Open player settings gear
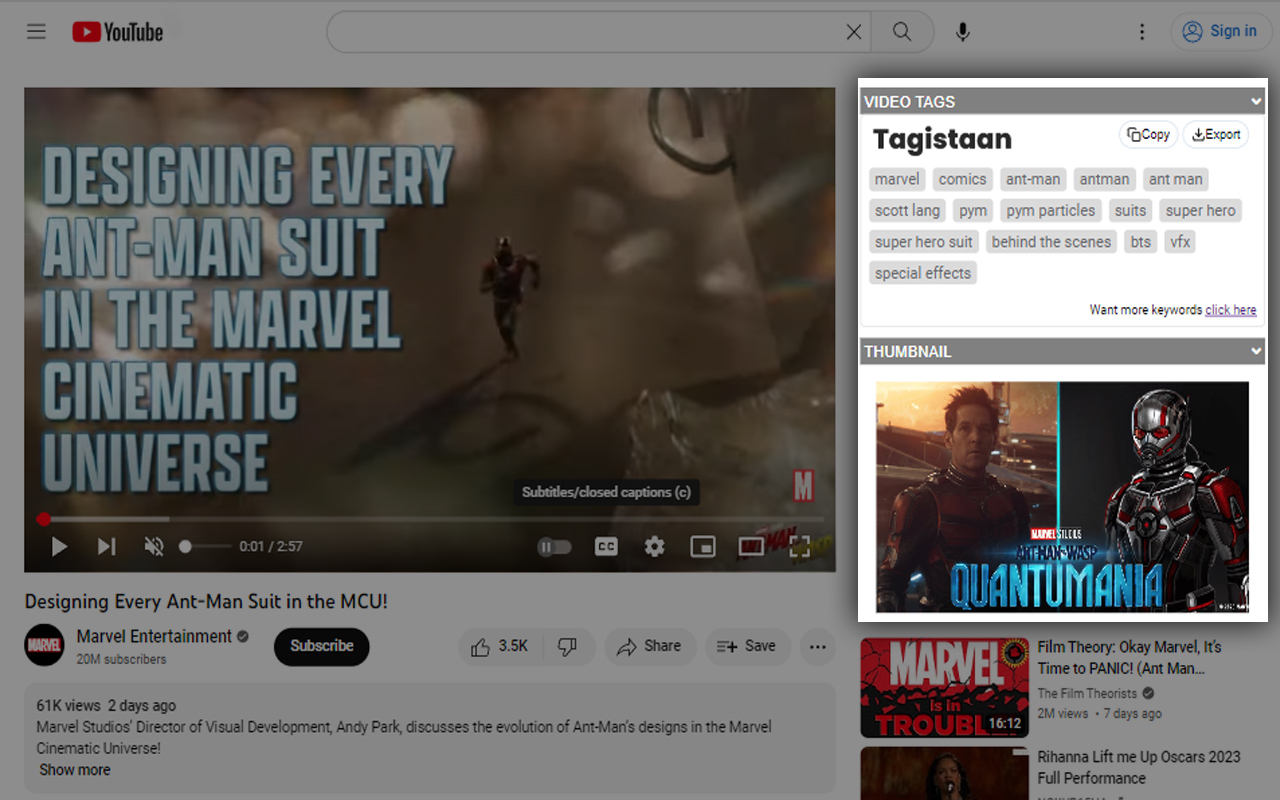The width and height of the screenshot is (1280, 800). [x=654, y=546]
